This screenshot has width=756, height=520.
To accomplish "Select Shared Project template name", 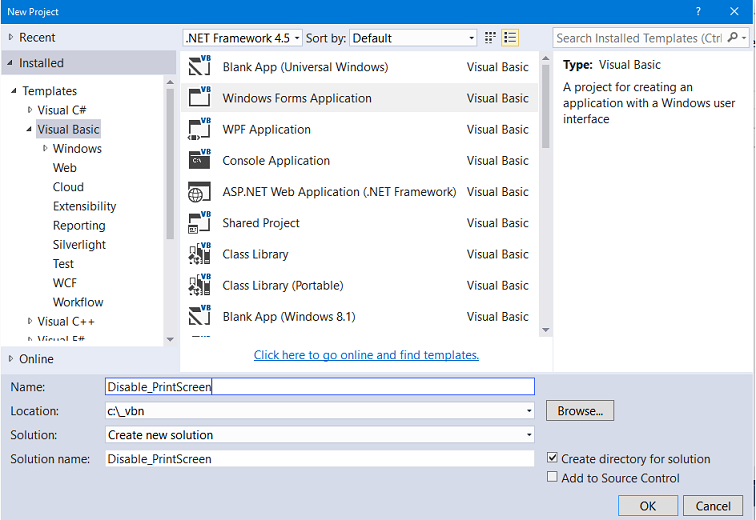I will click(x=260, y=223).
